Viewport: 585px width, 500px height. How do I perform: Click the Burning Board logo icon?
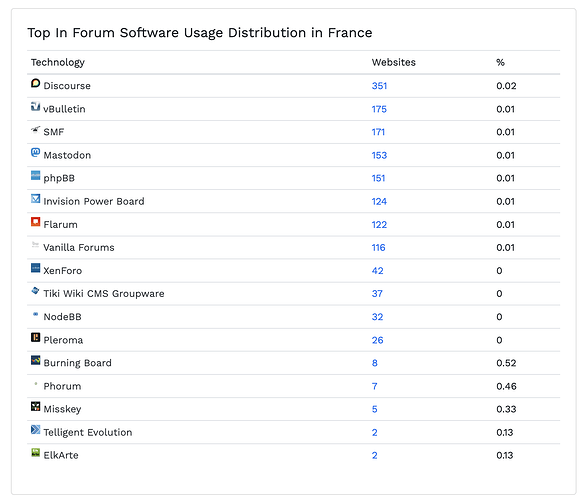(x=35, y=360)
